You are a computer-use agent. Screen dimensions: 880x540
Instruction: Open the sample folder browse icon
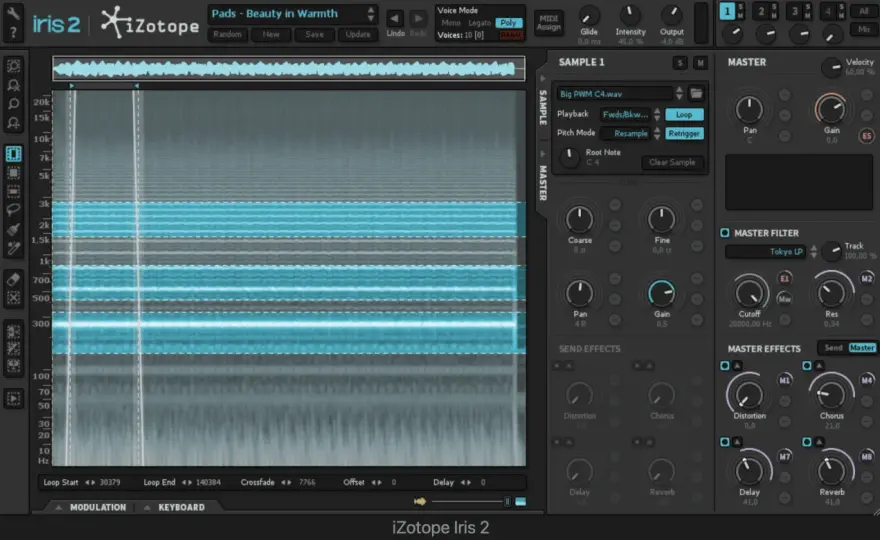tap(696, 93)
